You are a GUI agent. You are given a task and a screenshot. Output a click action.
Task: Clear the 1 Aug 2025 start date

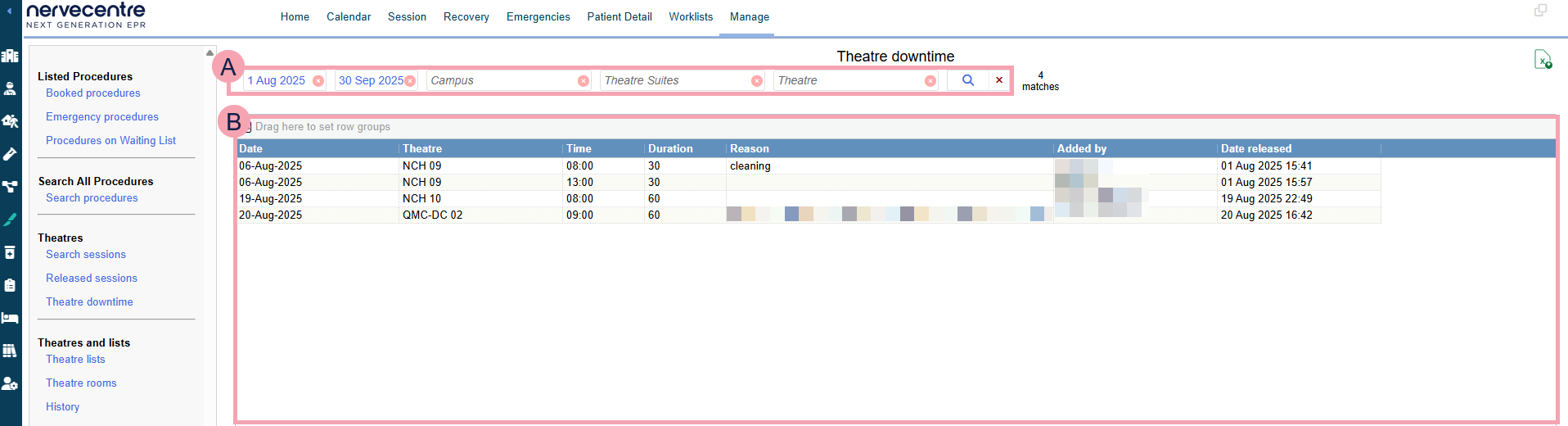pos(318,81)
